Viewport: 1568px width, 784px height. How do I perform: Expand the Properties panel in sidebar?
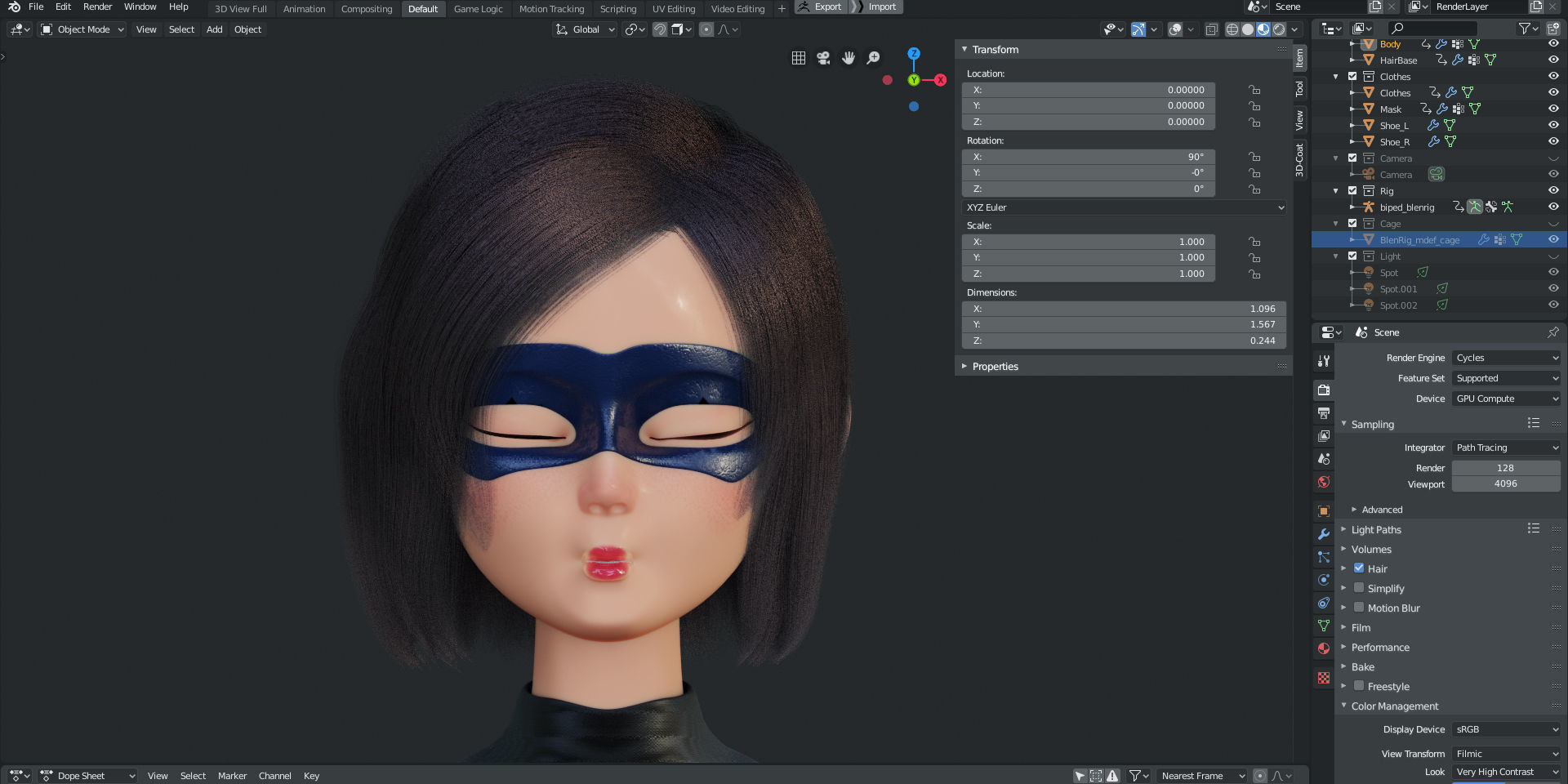[x=995, y=366]
